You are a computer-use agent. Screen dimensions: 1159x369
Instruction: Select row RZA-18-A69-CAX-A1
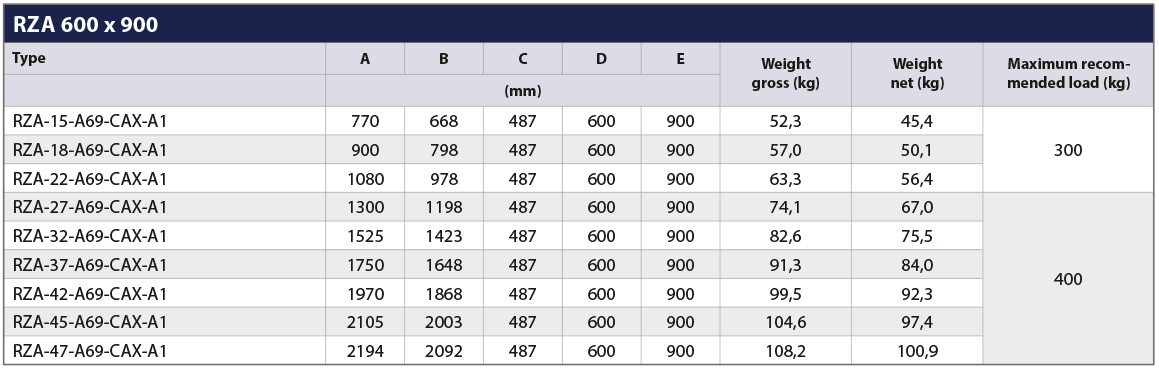pos(492,150)
